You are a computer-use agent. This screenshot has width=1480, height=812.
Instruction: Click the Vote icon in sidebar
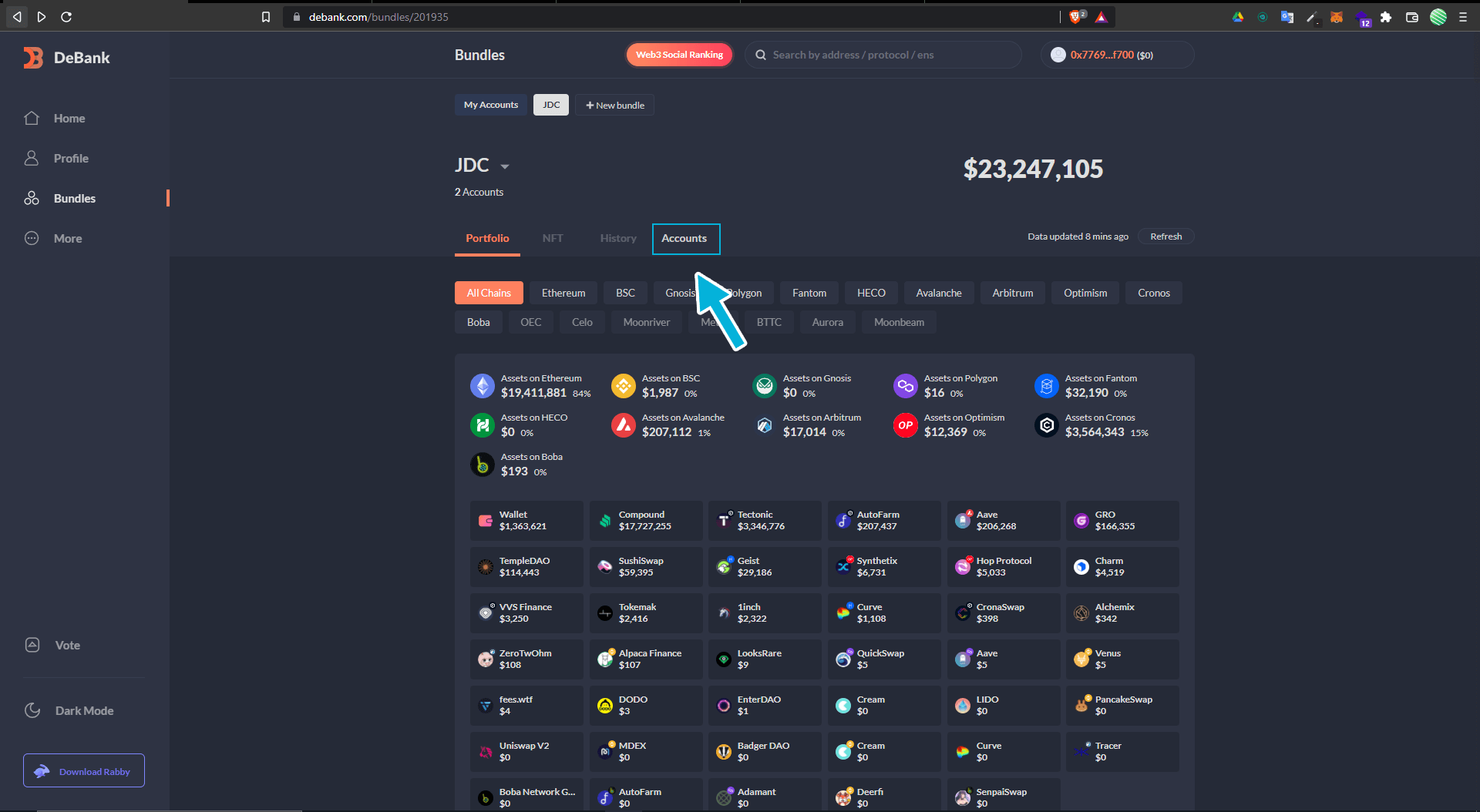(x=32, y=645)
